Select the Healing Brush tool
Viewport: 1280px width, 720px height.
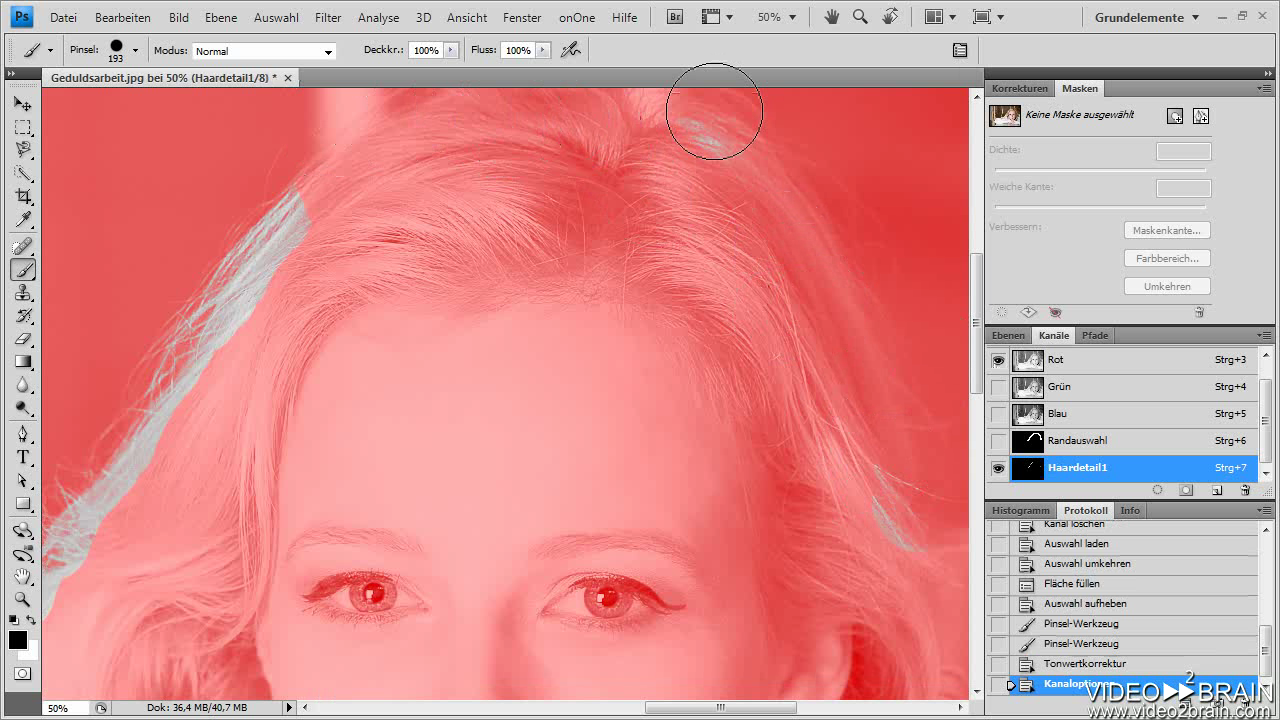coord(23,246)
